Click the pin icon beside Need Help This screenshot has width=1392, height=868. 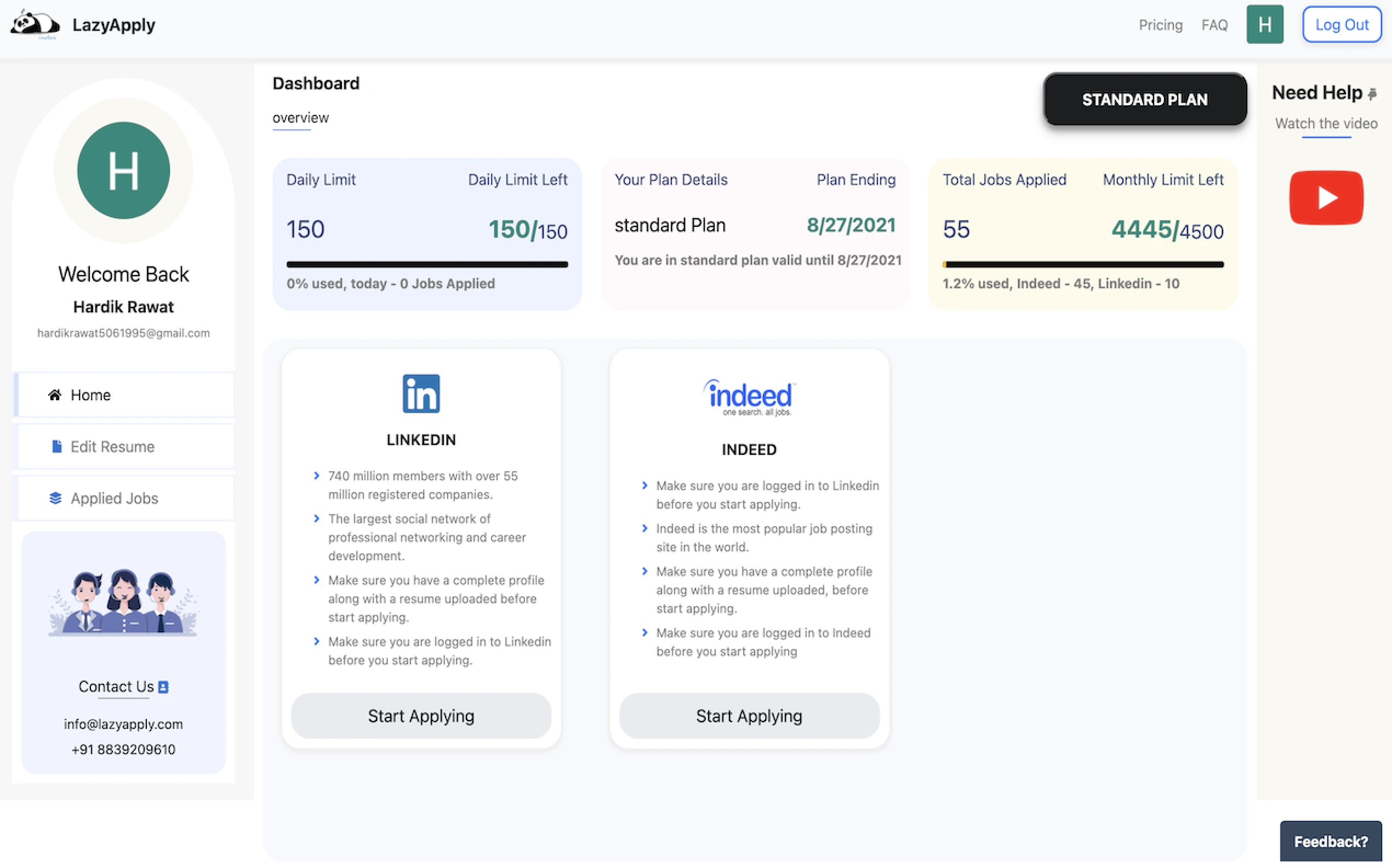click(x=1372, y=94)
